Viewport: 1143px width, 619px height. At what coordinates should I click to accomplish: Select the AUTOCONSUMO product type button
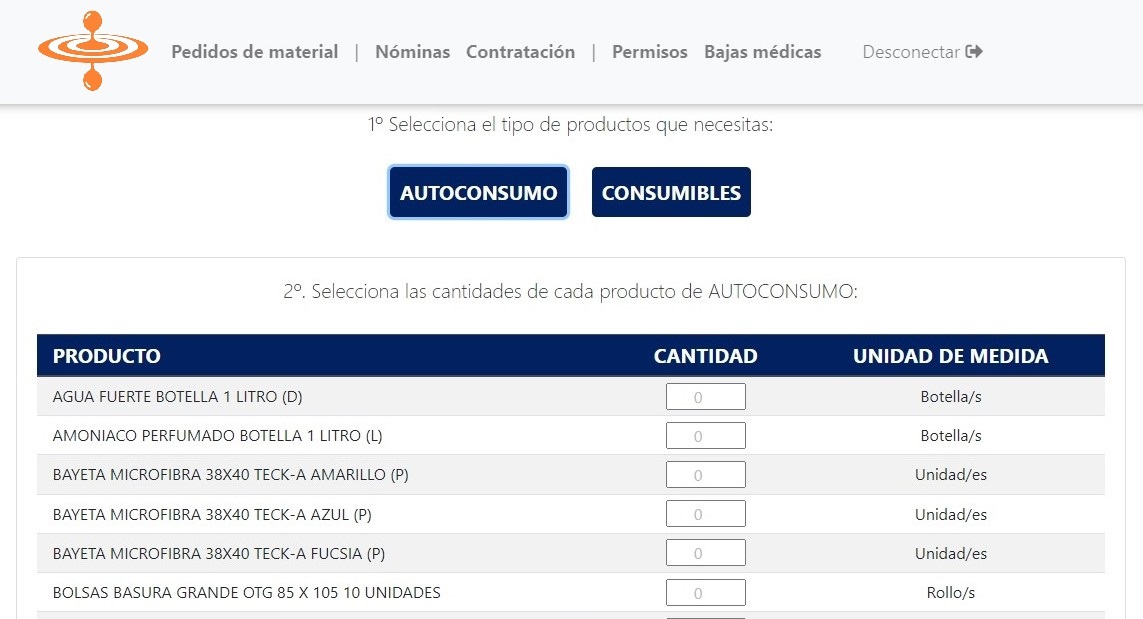click(x=478, y=192)
